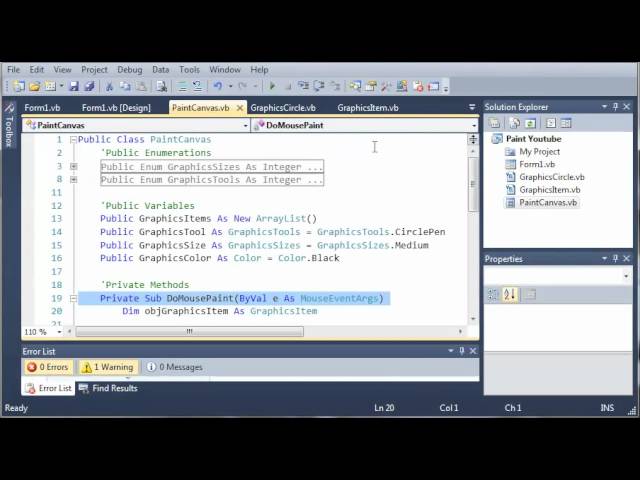Click the Save All toolbar icon
This screenshot has width=640, height=480.
89,87
